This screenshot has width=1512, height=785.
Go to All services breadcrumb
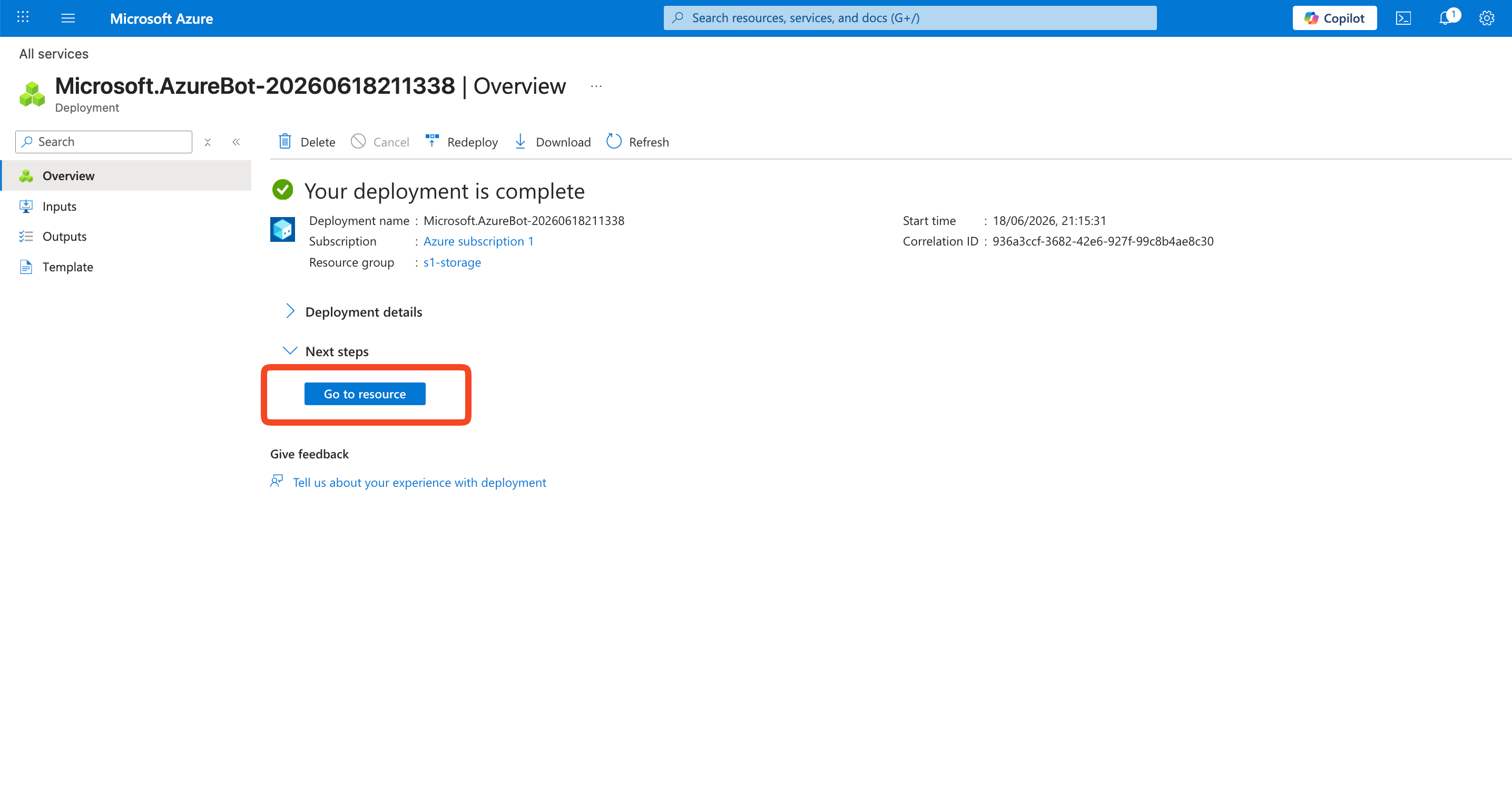[x=53, y=53]
